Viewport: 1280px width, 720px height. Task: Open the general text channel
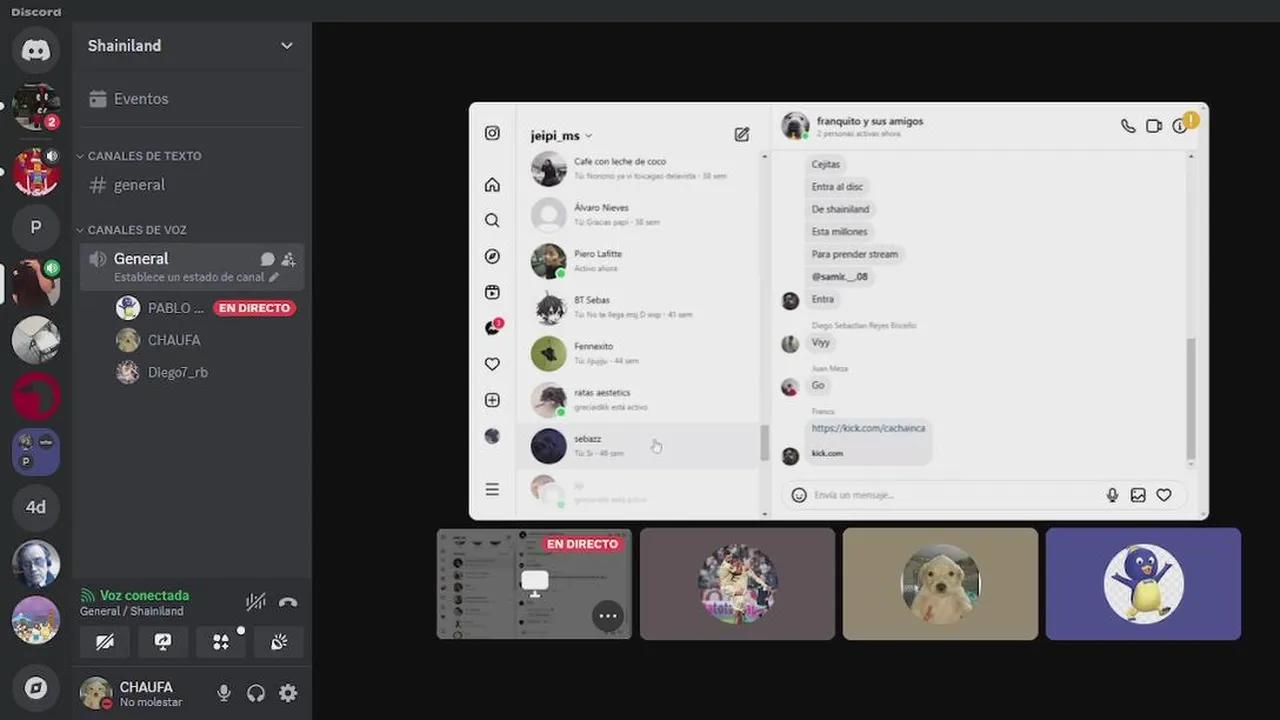click(x=191, y=185)
